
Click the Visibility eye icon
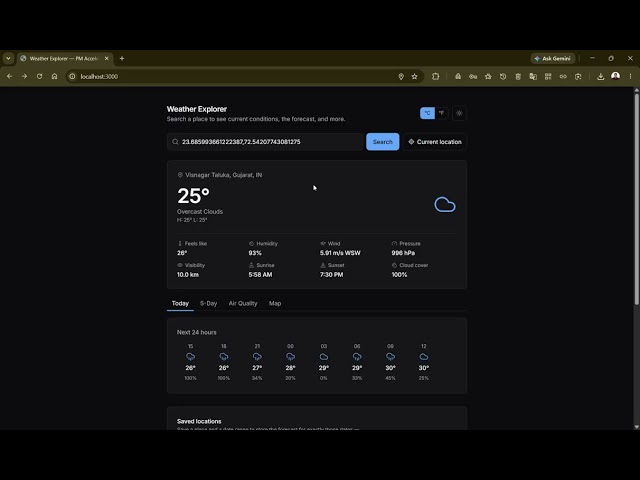pyautogui.click(x=180, y=265)
